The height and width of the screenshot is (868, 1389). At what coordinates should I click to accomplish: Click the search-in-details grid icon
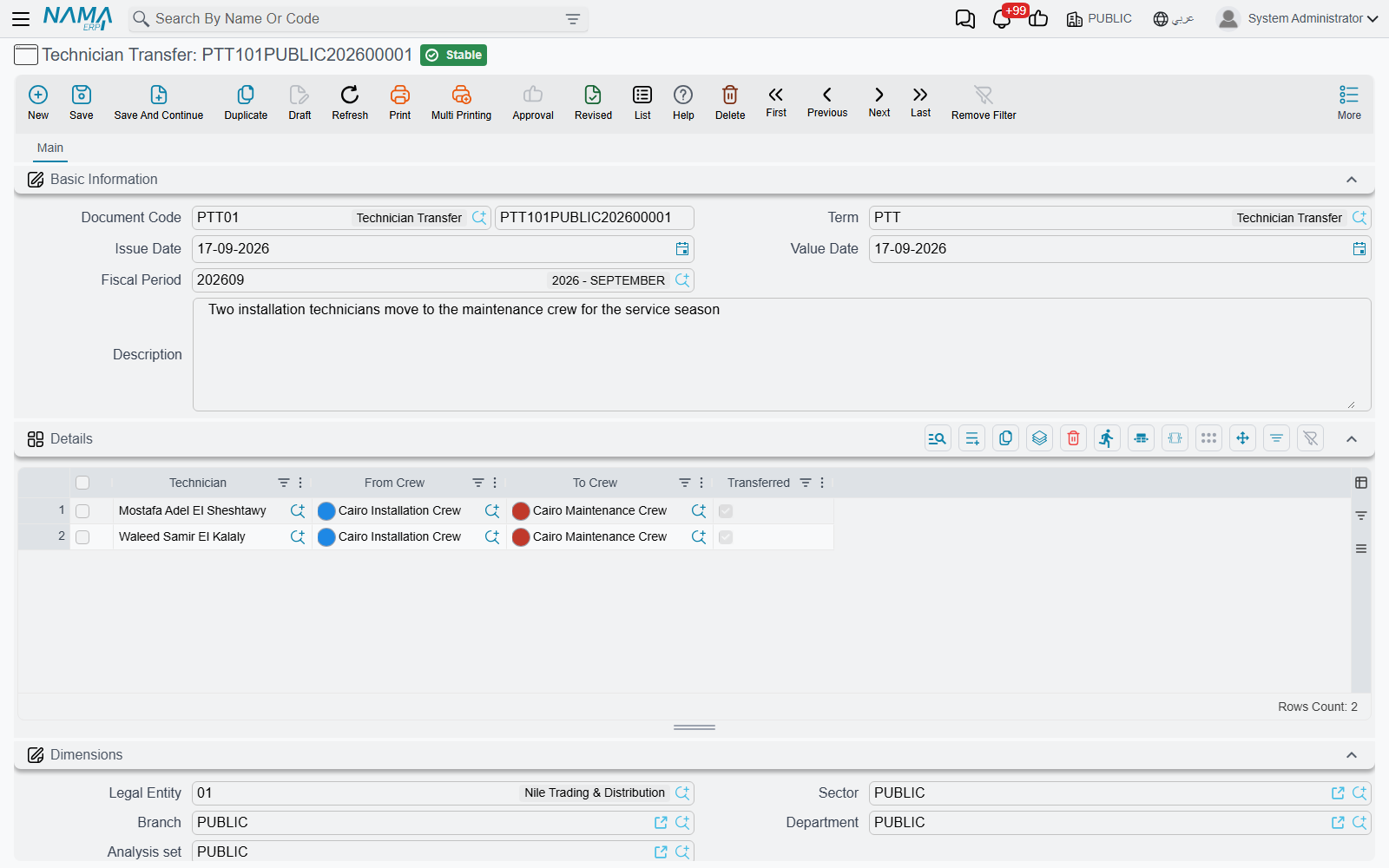tap(938, 438)
